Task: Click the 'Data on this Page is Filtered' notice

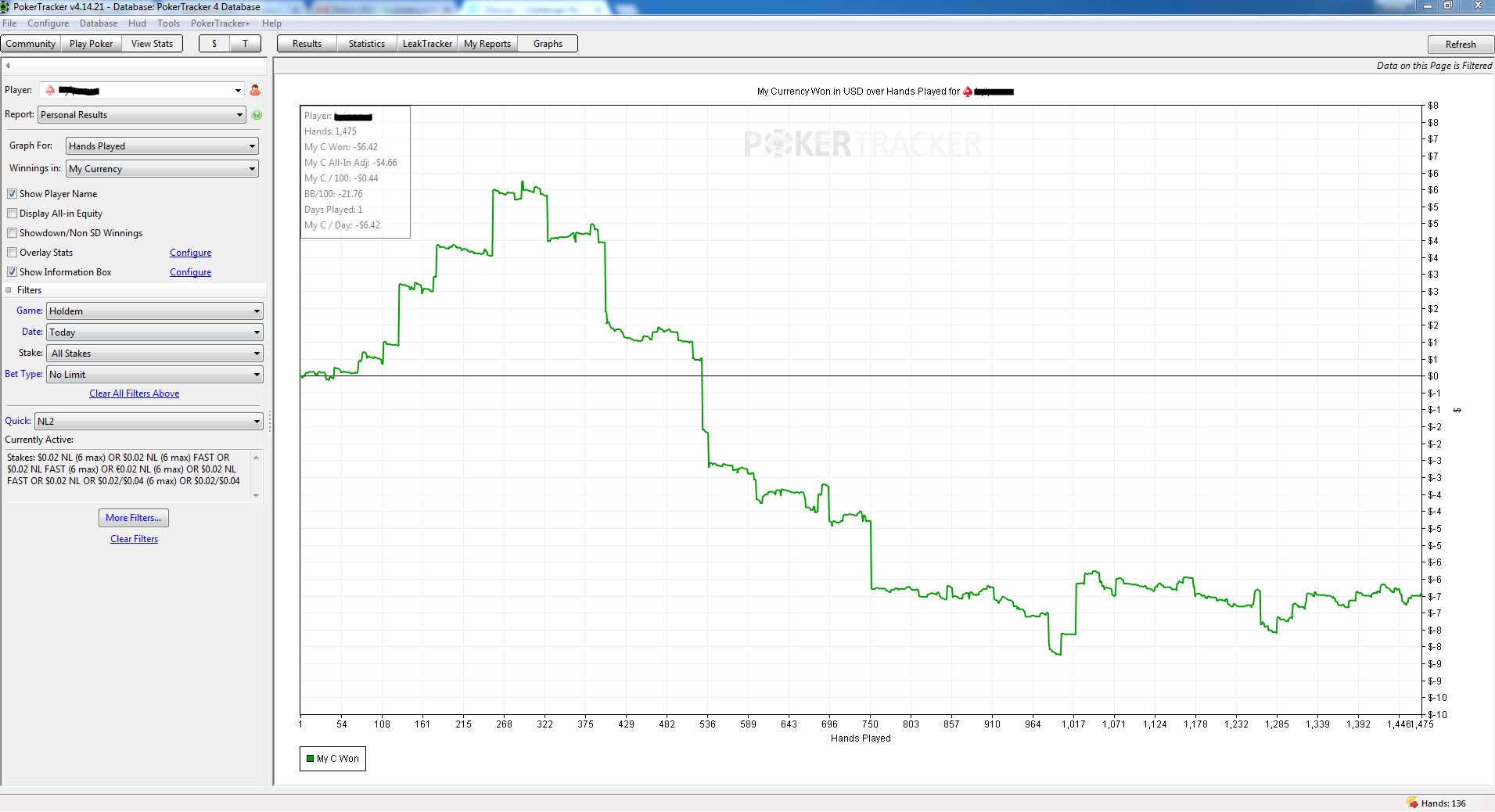Action: coord(1435,66)
